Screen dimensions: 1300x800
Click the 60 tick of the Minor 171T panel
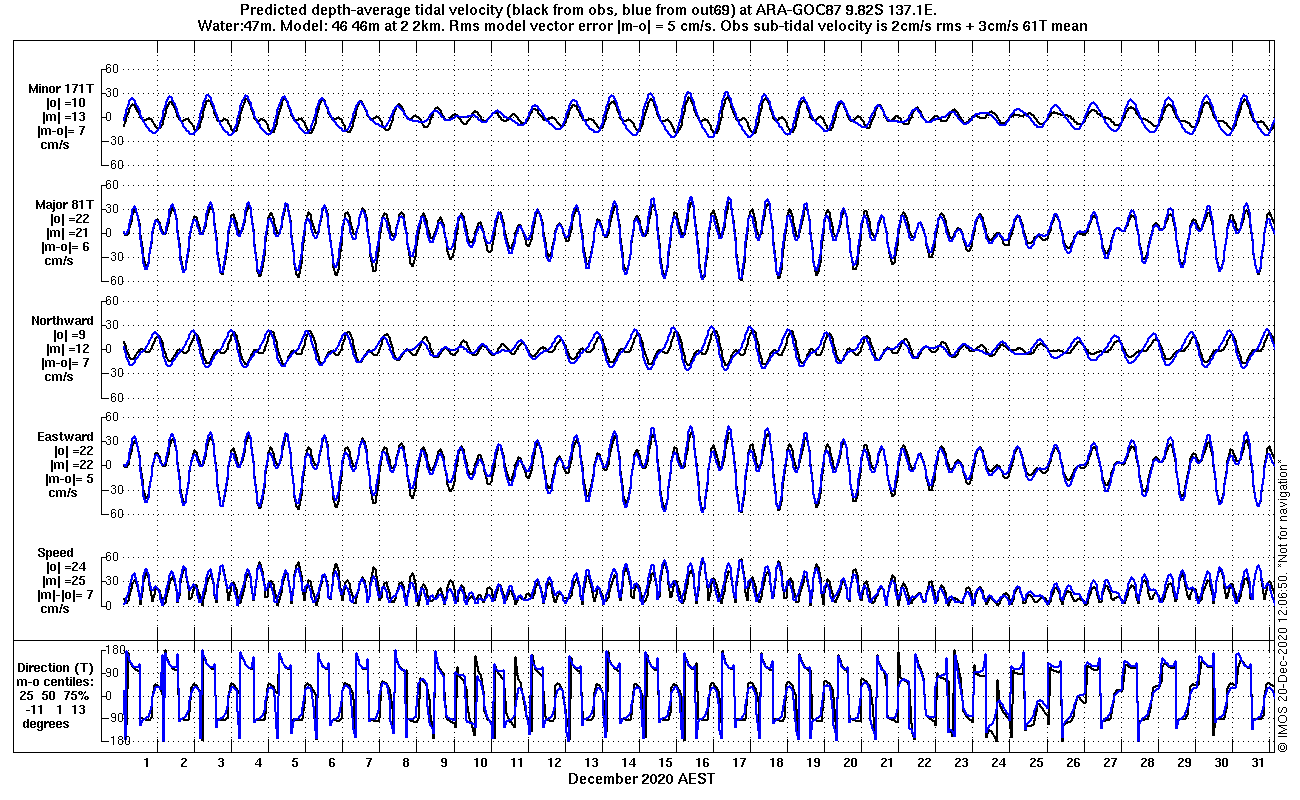(112, 68)
